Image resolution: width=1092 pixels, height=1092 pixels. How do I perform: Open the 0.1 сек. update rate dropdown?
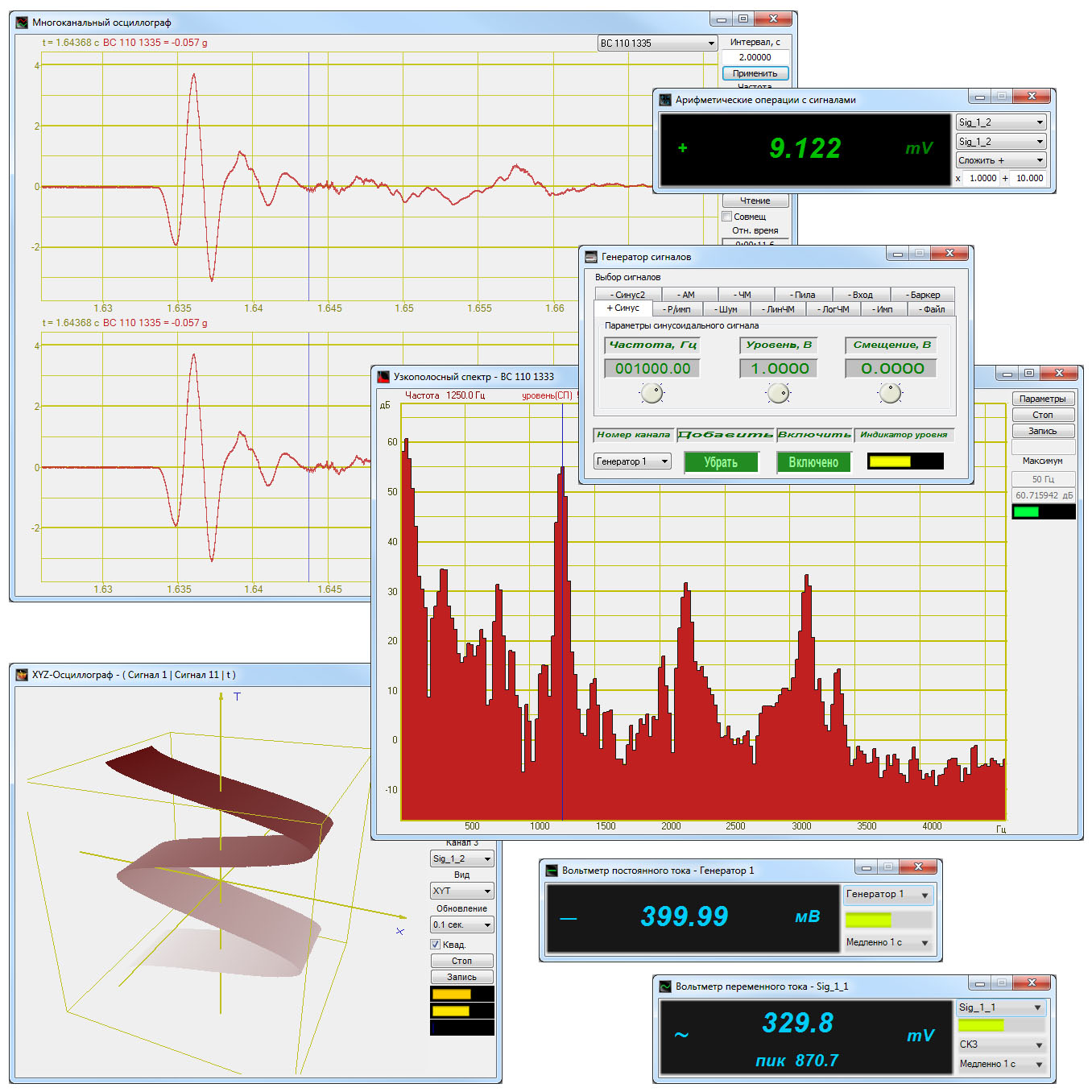pyautogui.click(x=462, y=924)
